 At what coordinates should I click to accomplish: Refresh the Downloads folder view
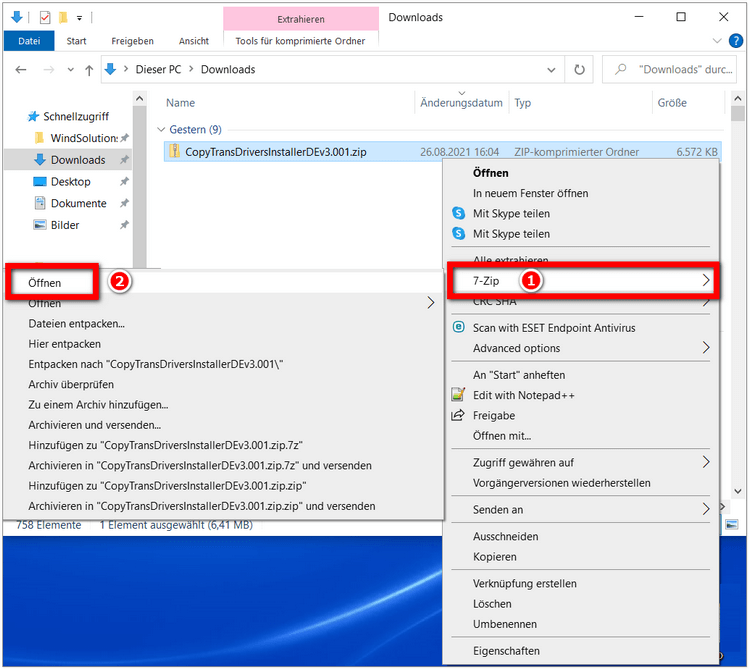(x=579, y=70)
